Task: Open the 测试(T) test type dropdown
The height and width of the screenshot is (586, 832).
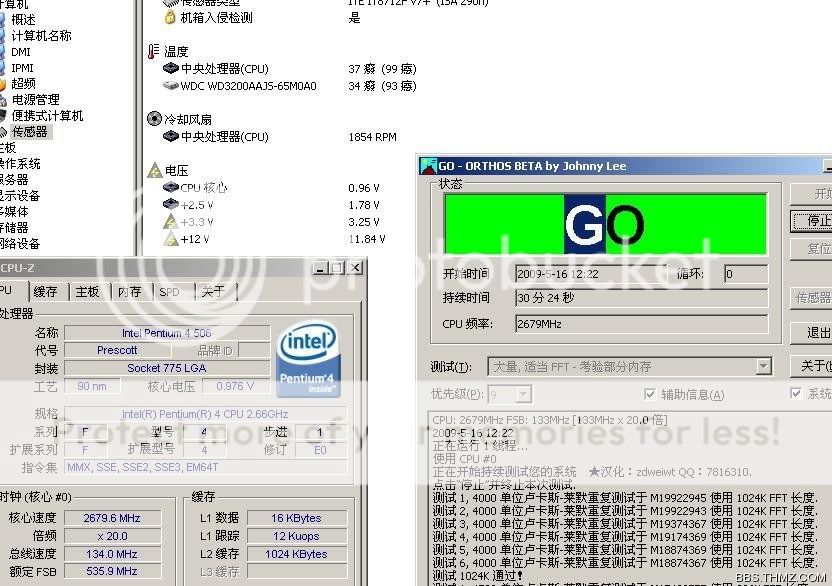Action: (x=763, y=366)
